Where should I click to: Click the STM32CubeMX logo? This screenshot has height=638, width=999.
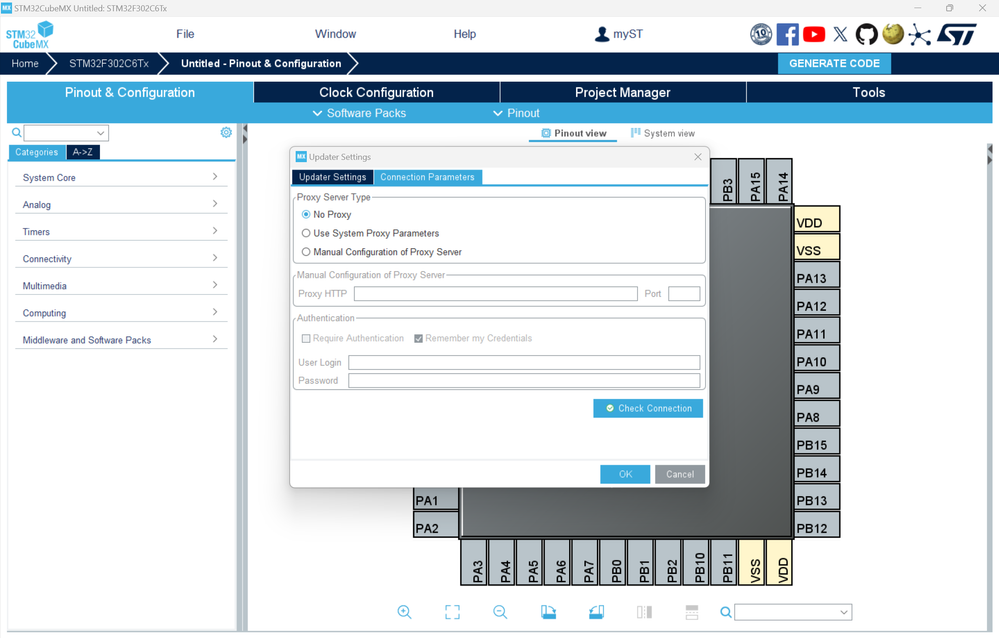point(29,35)
